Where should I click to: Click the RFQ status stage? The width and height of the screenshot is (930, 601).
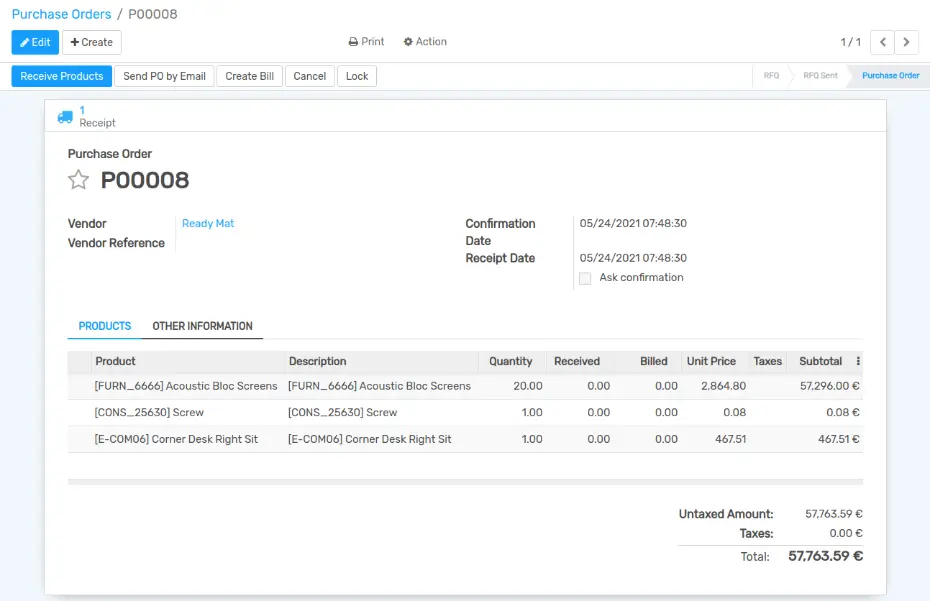point(771,75)
